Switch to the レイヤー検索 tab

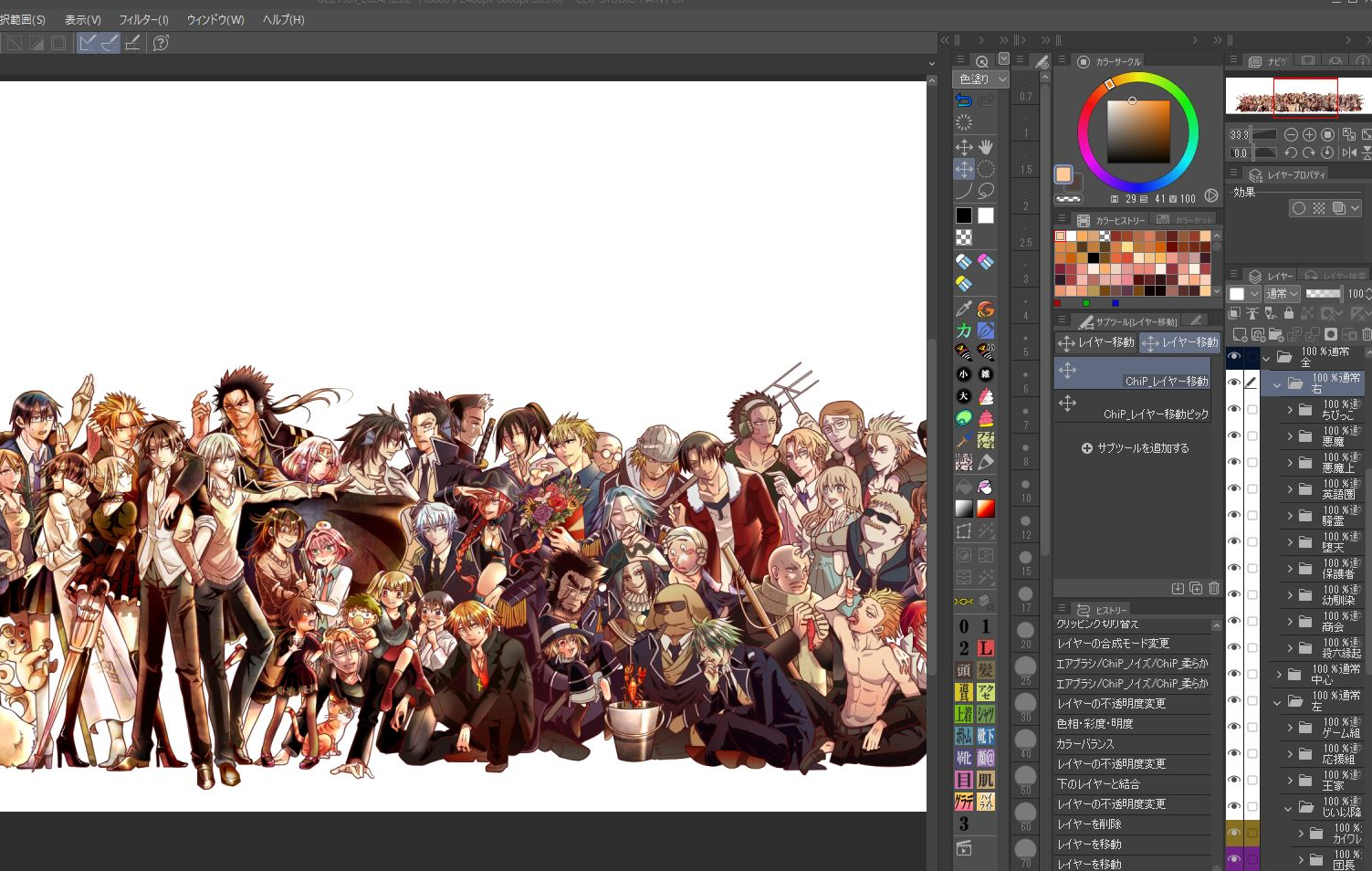[1335, 276]
